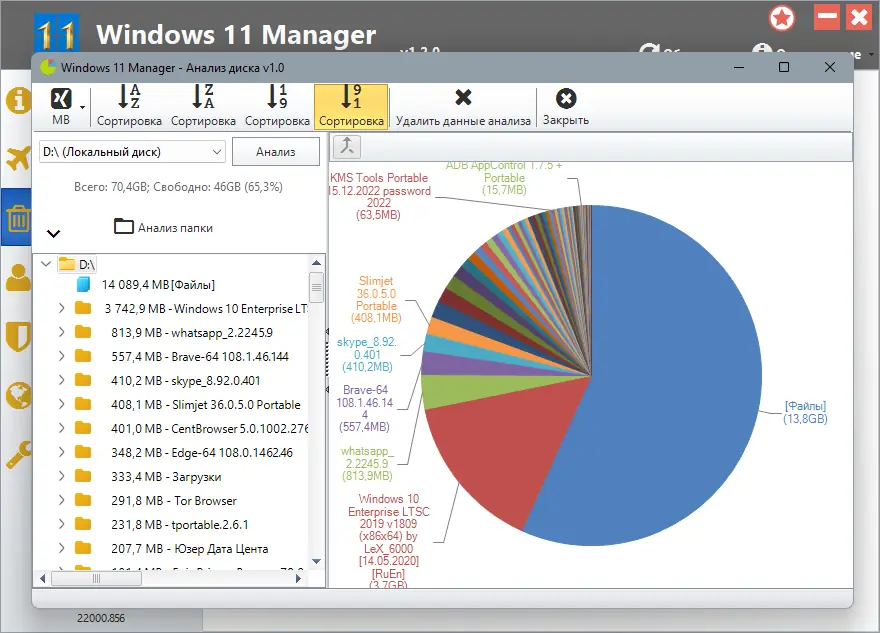Select the Edge-64 108.0.1462.46 row
880x633 pixels.
[x=202, y=452]
